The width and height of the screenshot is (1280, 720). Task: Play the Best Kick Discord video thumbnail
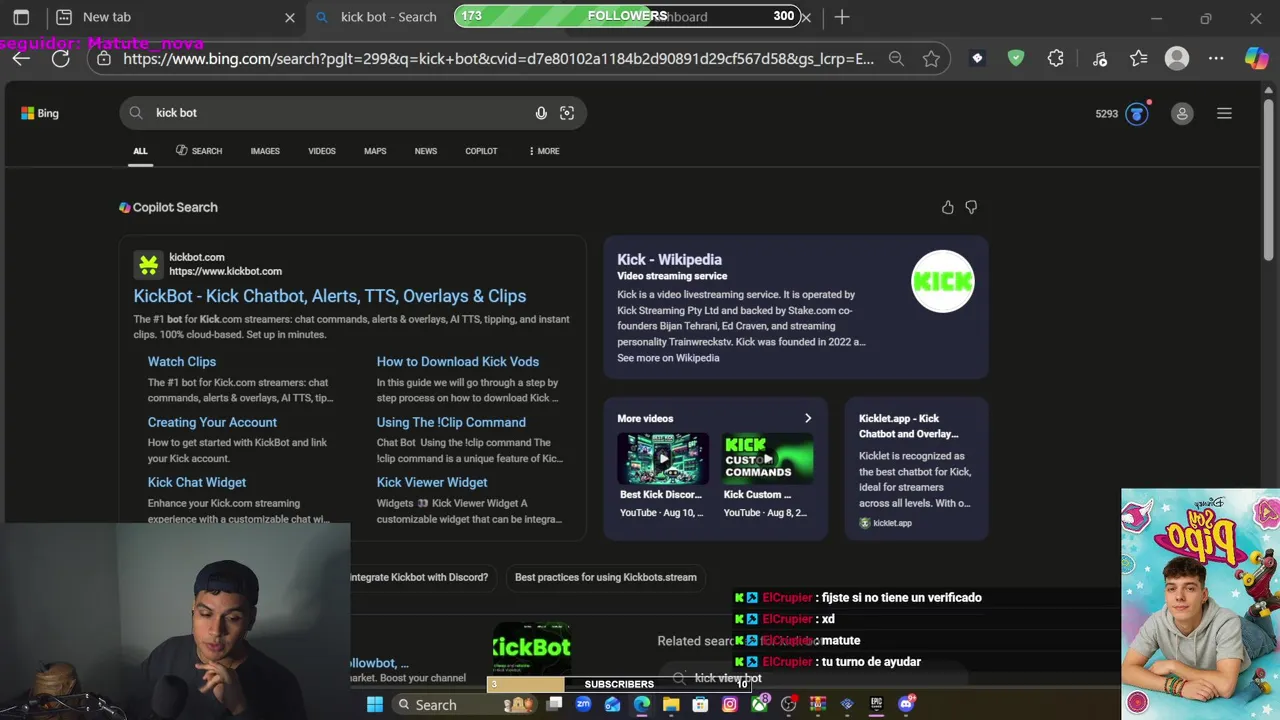pos(662,459)
